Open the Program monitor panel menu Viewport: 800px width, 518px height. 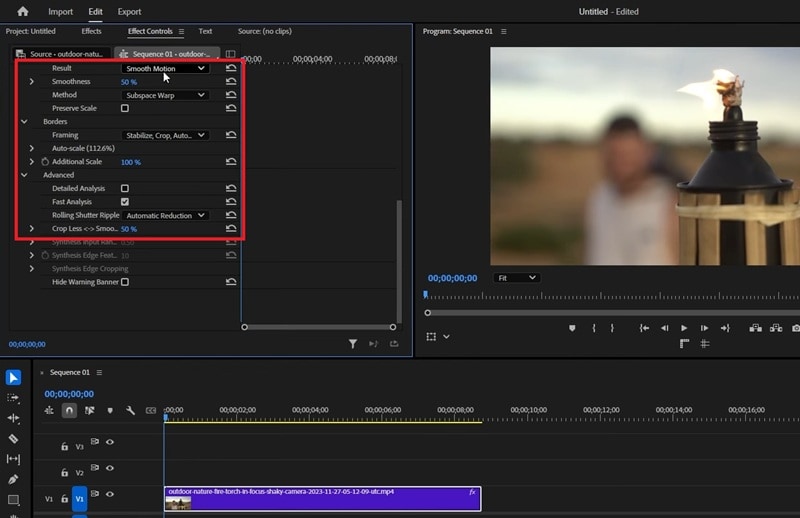click(x=504, y=32)
